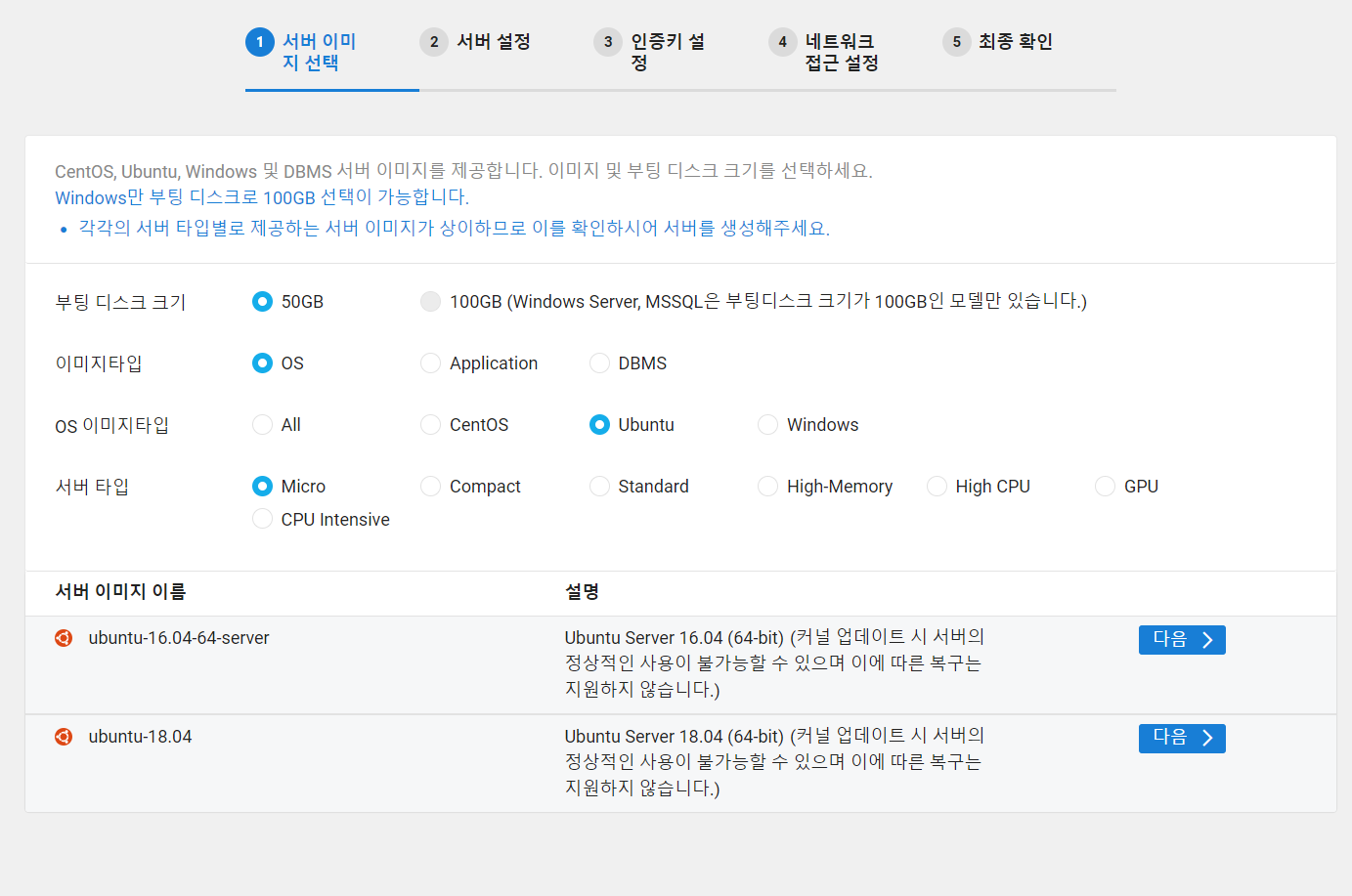Pick GPU server type
The width and height of the screenshot is (1352, 896).
point(1106,486)
